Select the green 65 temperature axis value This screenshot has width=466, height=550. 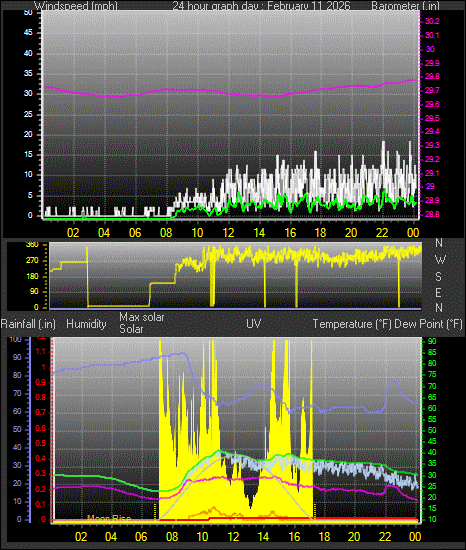coord(432,397)
